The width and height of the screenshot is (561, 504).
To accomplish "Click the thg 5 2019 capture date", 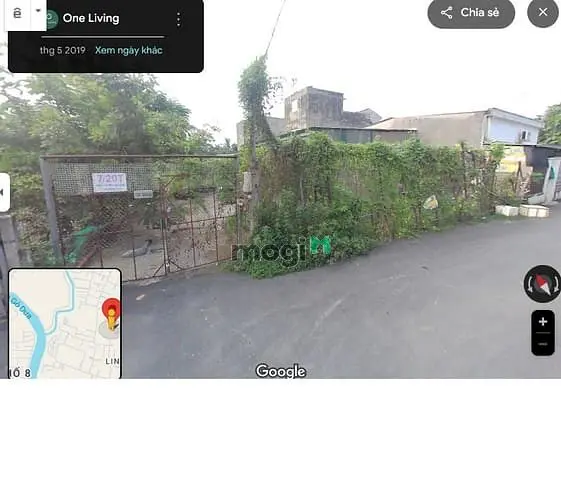I will coord(63,50).
